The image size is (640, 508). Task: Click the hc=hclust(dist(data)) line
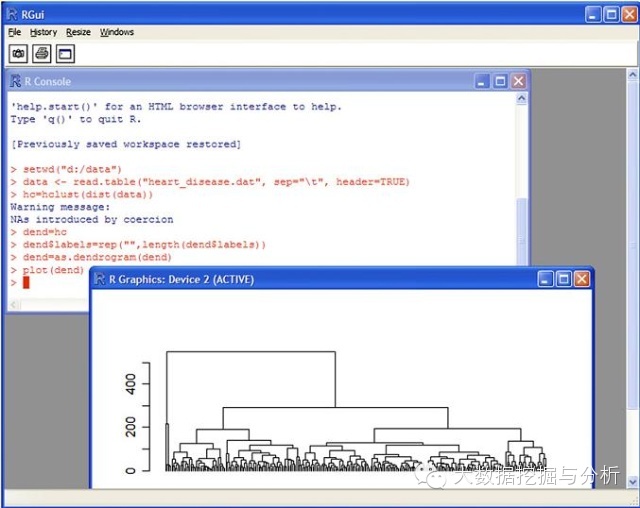click(x=82, y=195)
